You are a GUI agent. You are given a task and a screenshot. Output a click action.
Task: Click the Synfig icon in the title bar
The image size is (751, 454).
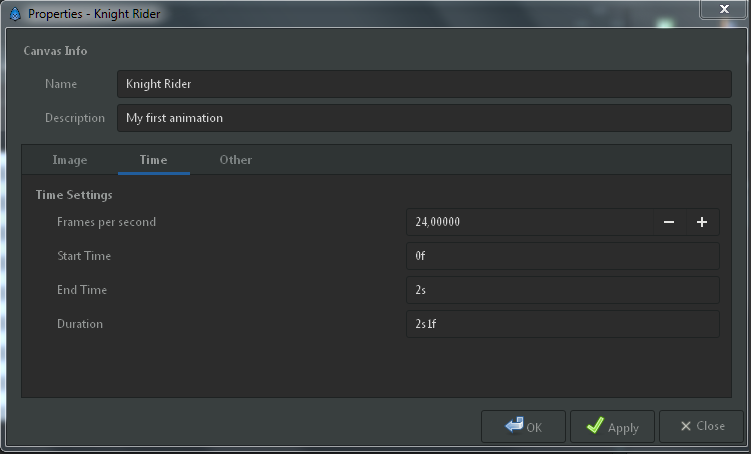15,14
